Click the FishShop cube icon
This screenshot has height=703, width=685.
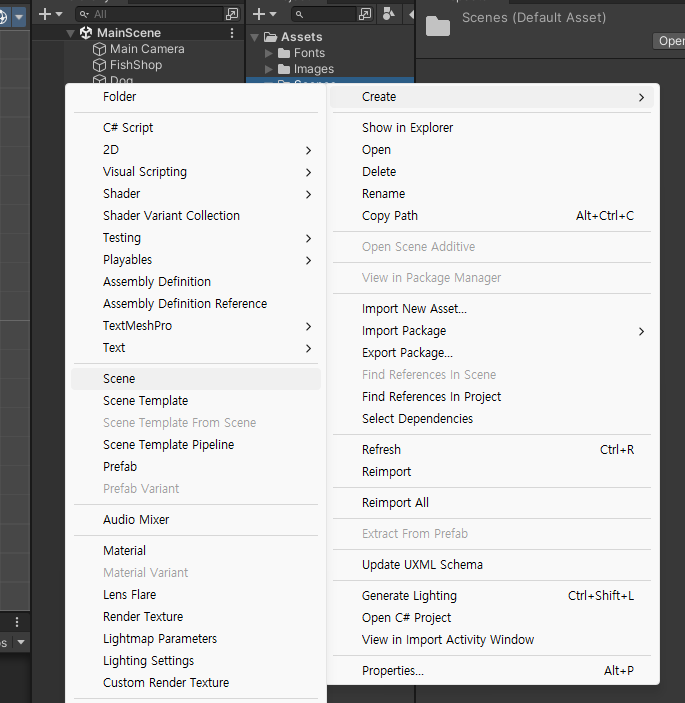(99, 65)
